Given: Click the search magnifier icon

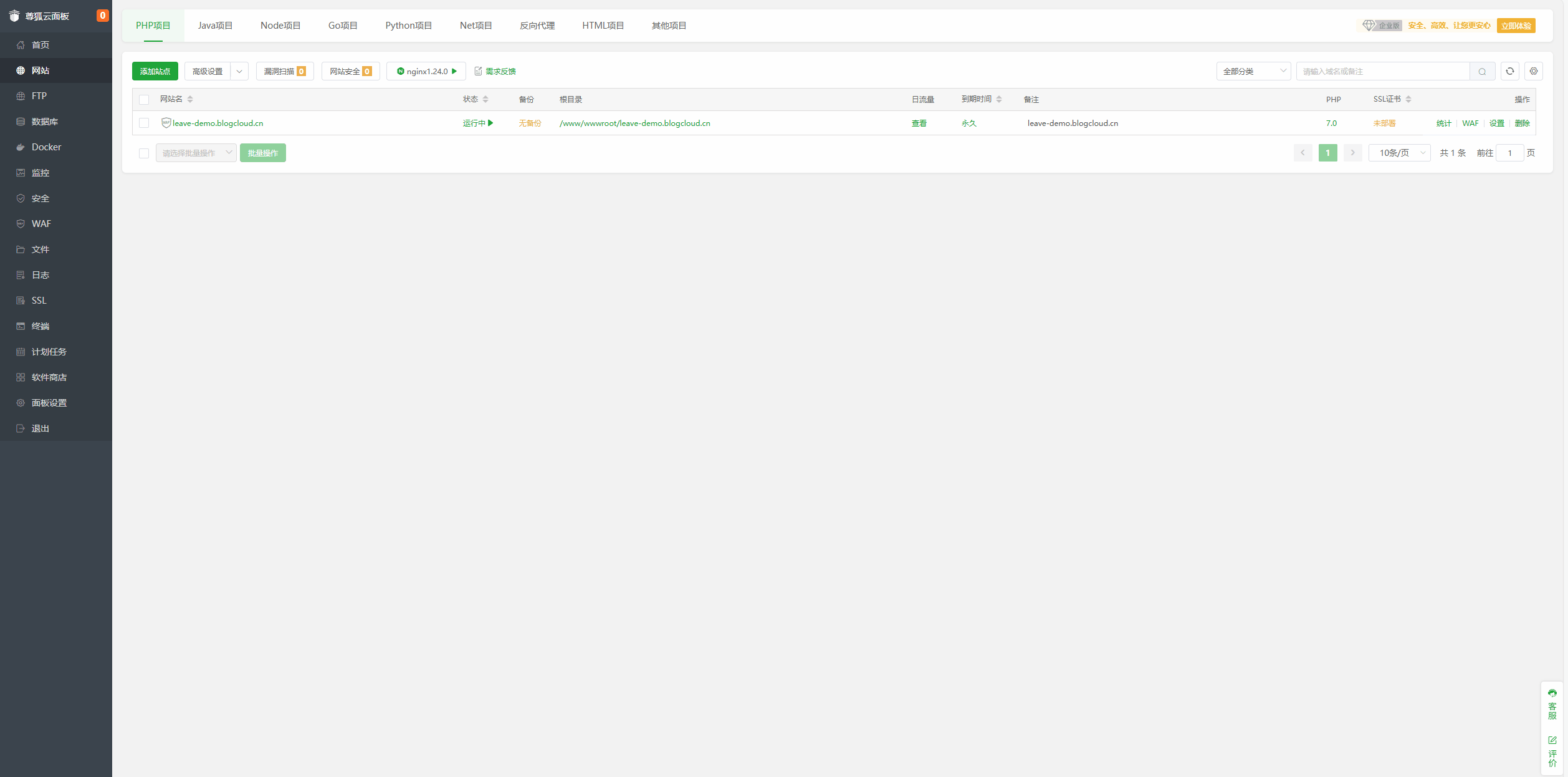Looking at the screenshot, I should click(x=1482, y=71).
